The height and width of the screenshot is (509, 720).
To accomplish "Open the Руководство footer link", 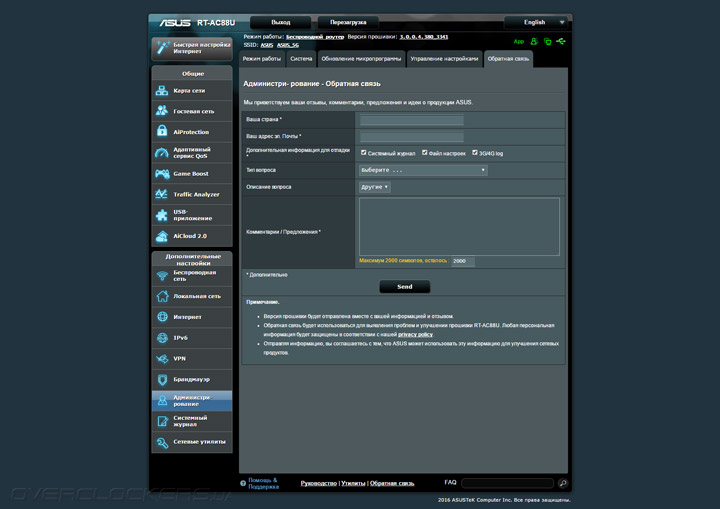I will point(319,483).
